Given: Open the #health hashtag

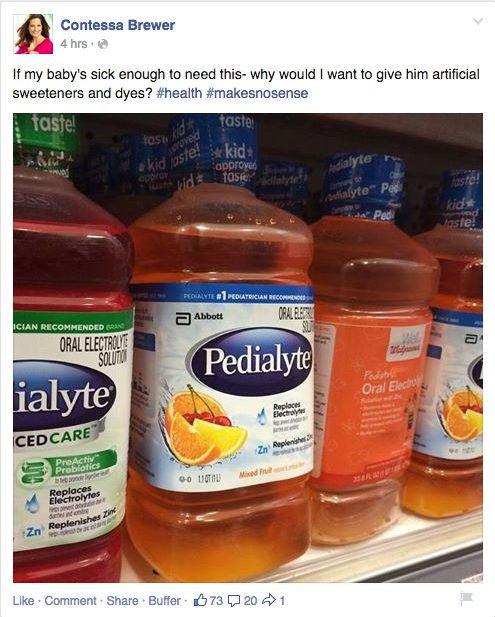Looking at the screenshot, I should coord(179,93).
